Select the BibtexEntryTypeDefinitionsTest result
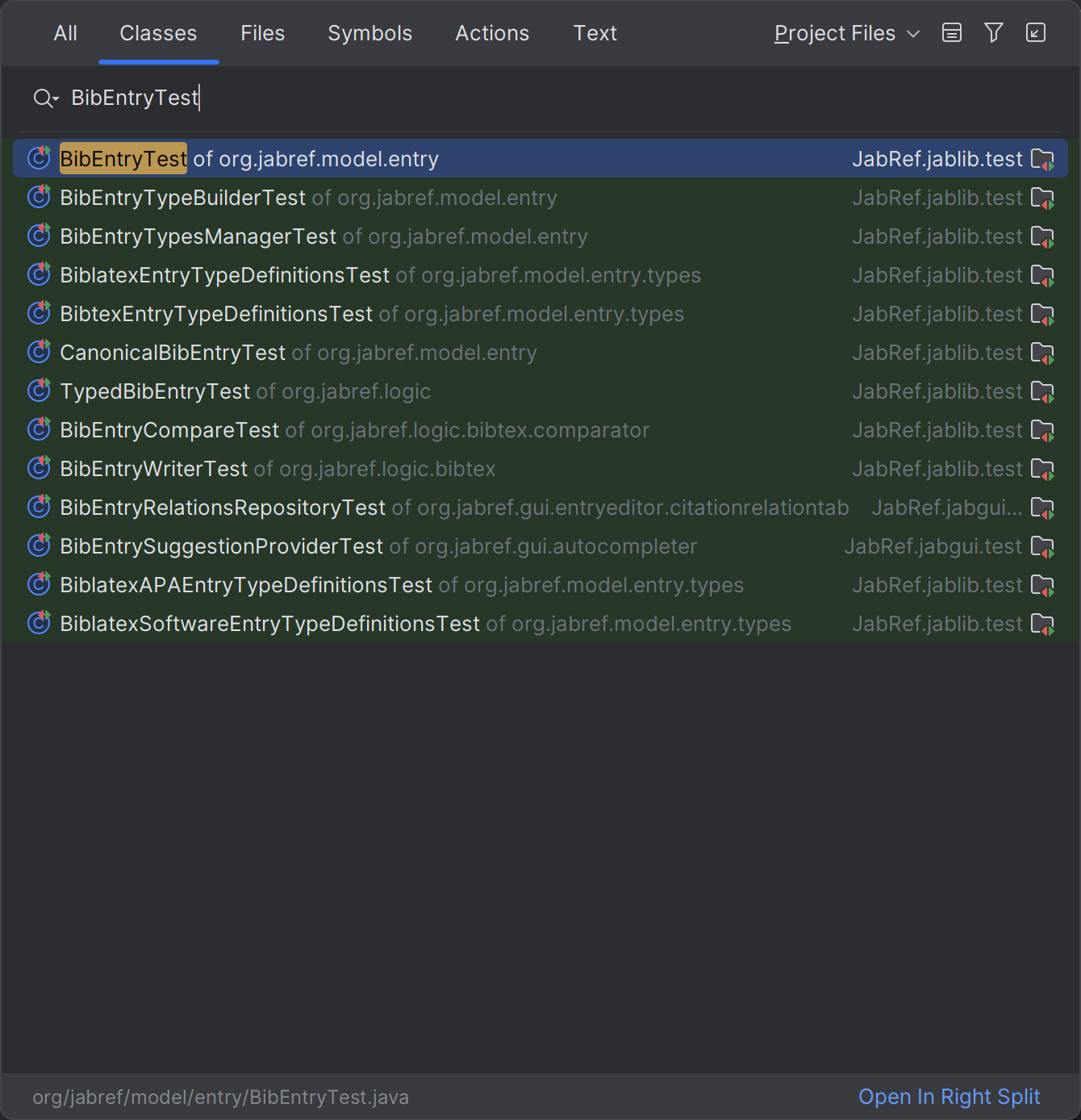1081x1120 pixels. click(x=540, y=314)
